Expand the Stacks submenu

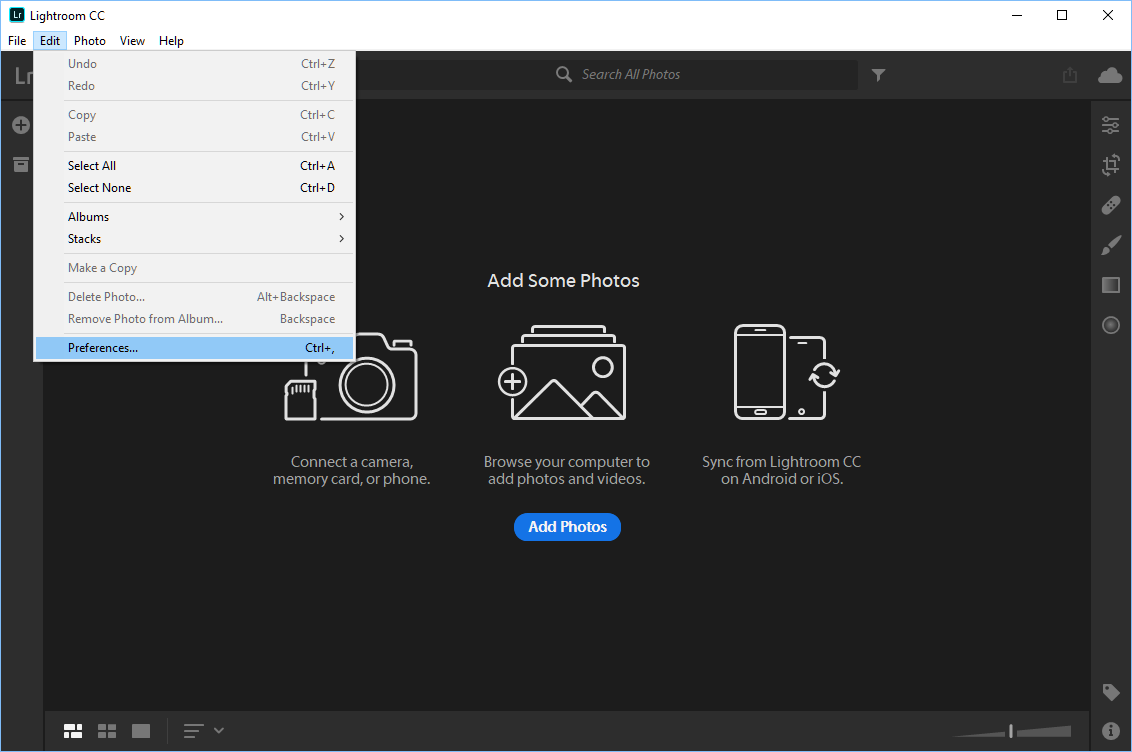195,239
